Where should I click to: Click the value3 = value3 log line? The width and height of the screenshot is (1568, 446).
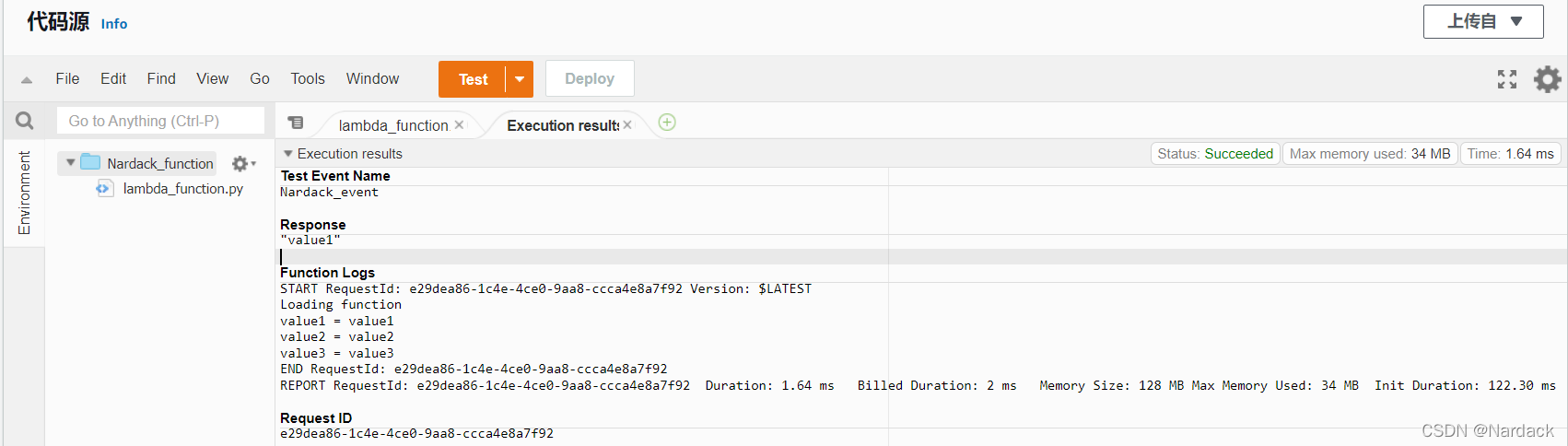pyautogui.click(x=337, y=354)
